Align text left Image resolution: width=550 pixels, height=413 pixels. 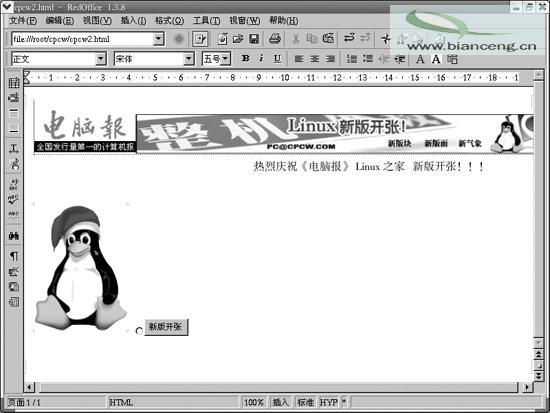click(x=299, y=59)
